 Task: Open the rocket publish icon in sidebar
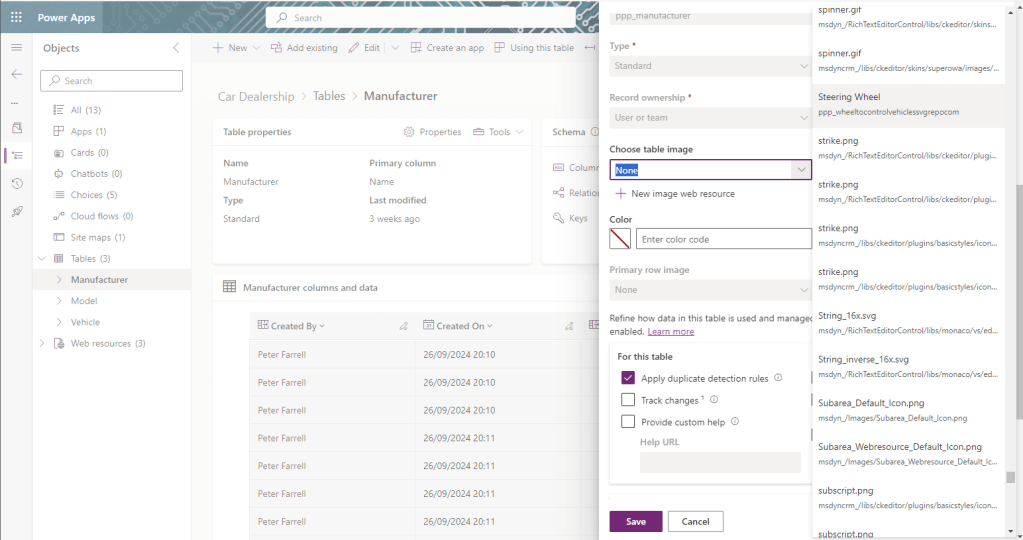pyautogui.click(x=17, y=211)
